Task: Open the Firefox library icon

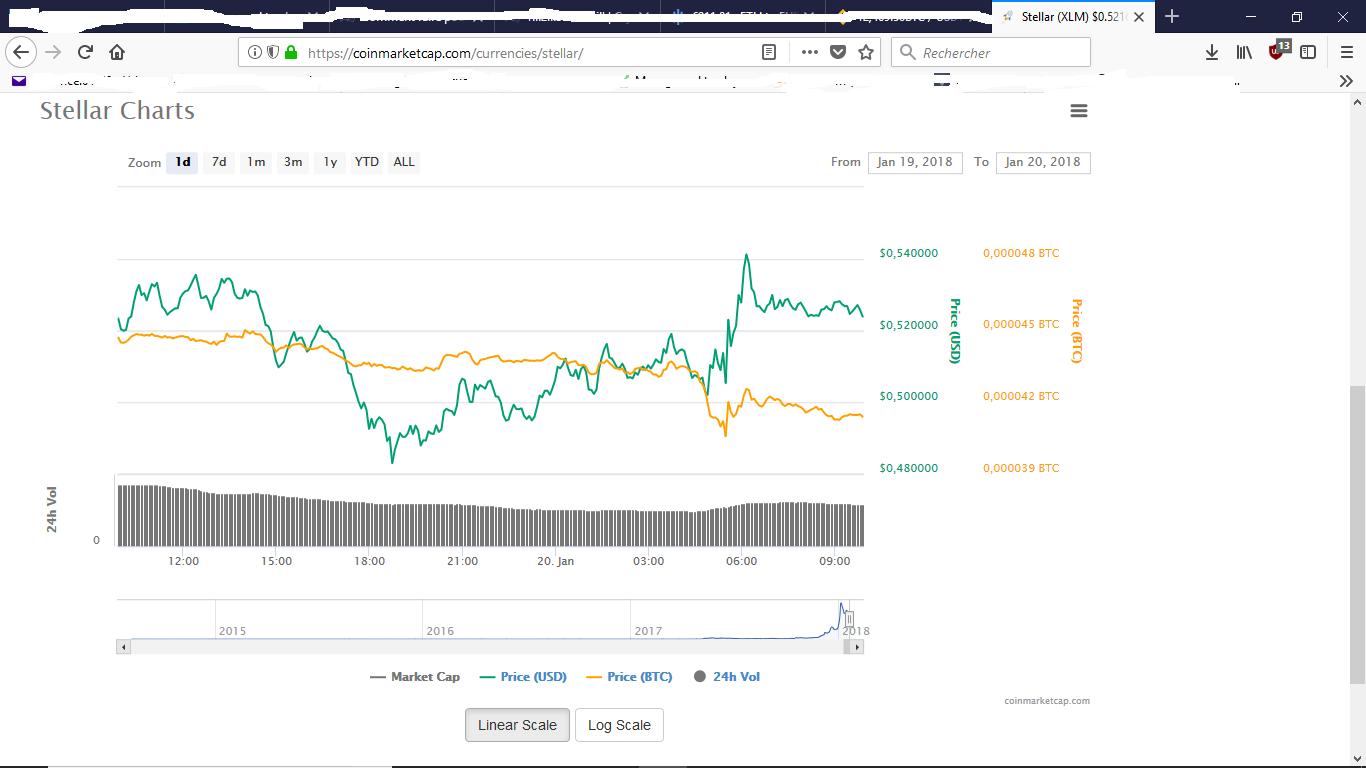Action: coord(1244,53)
